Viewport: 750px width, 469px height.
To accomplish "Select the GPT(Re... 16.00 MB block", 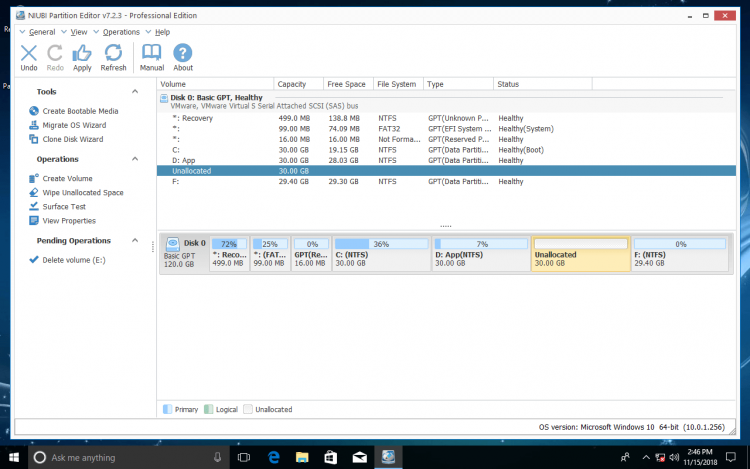I will [311, 254].
